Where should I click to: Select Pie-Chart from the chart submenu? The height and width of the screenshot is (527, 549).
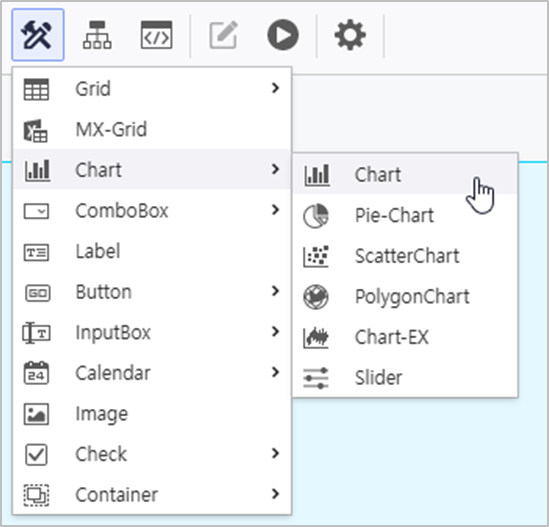[x=405, y=215]
